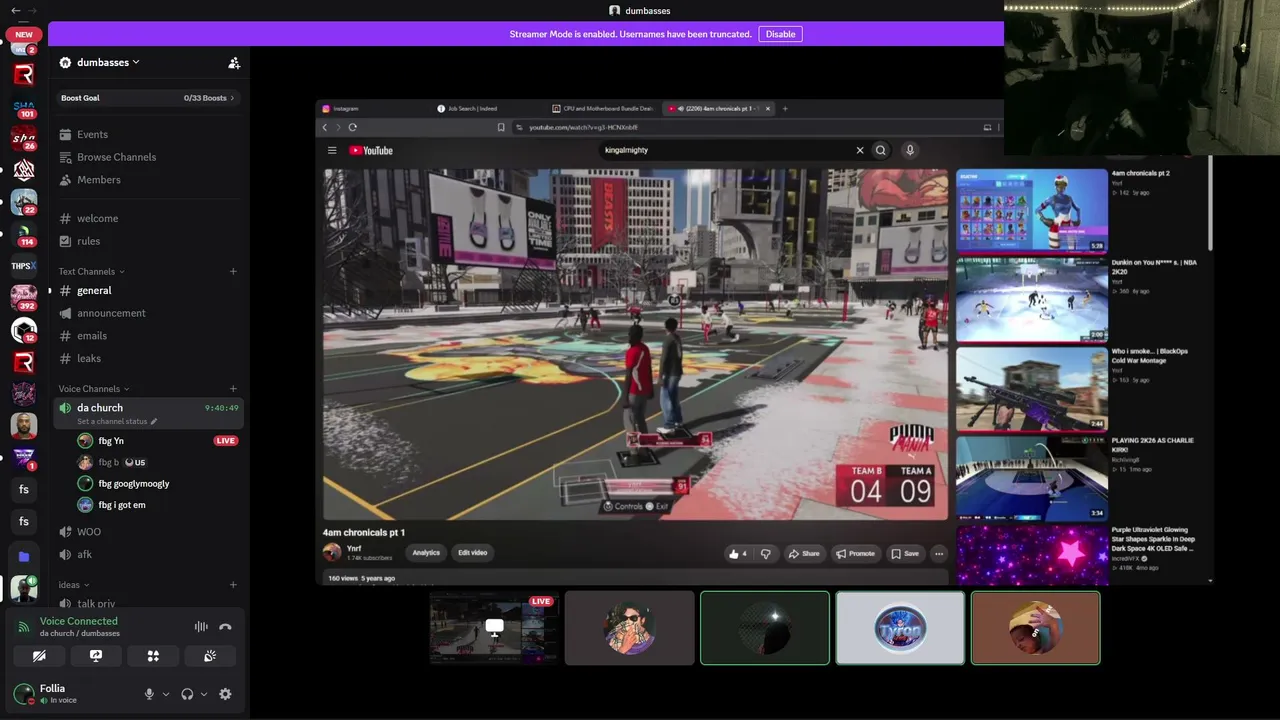Open the 4am chronicals pt 2 thumbnail
Image resolution: width=1280 pixels, height=720 pixels.
click(1032, 211)
